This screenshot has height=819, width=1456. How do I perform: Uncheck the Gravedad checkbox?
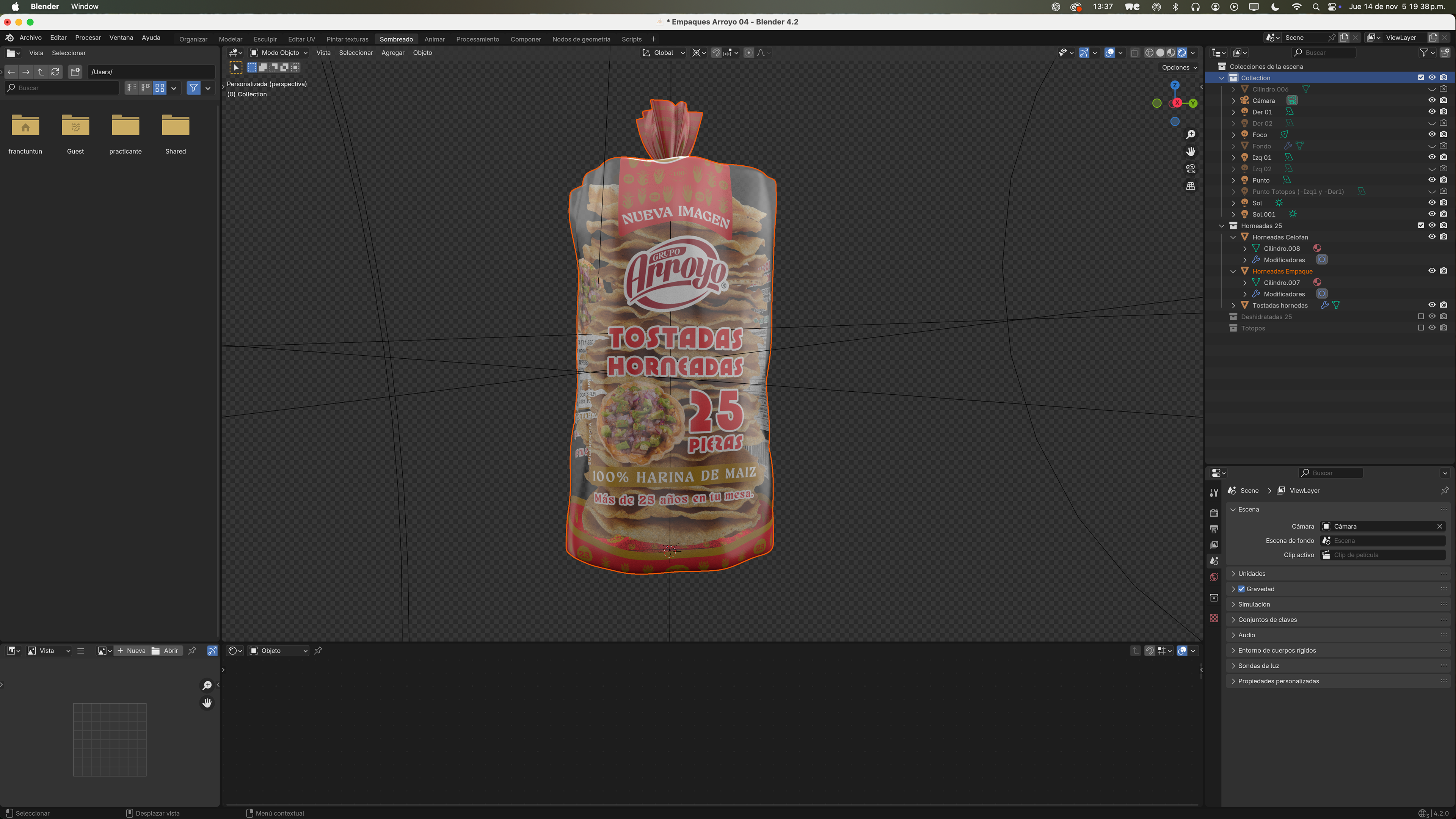tap(1241, 589)
